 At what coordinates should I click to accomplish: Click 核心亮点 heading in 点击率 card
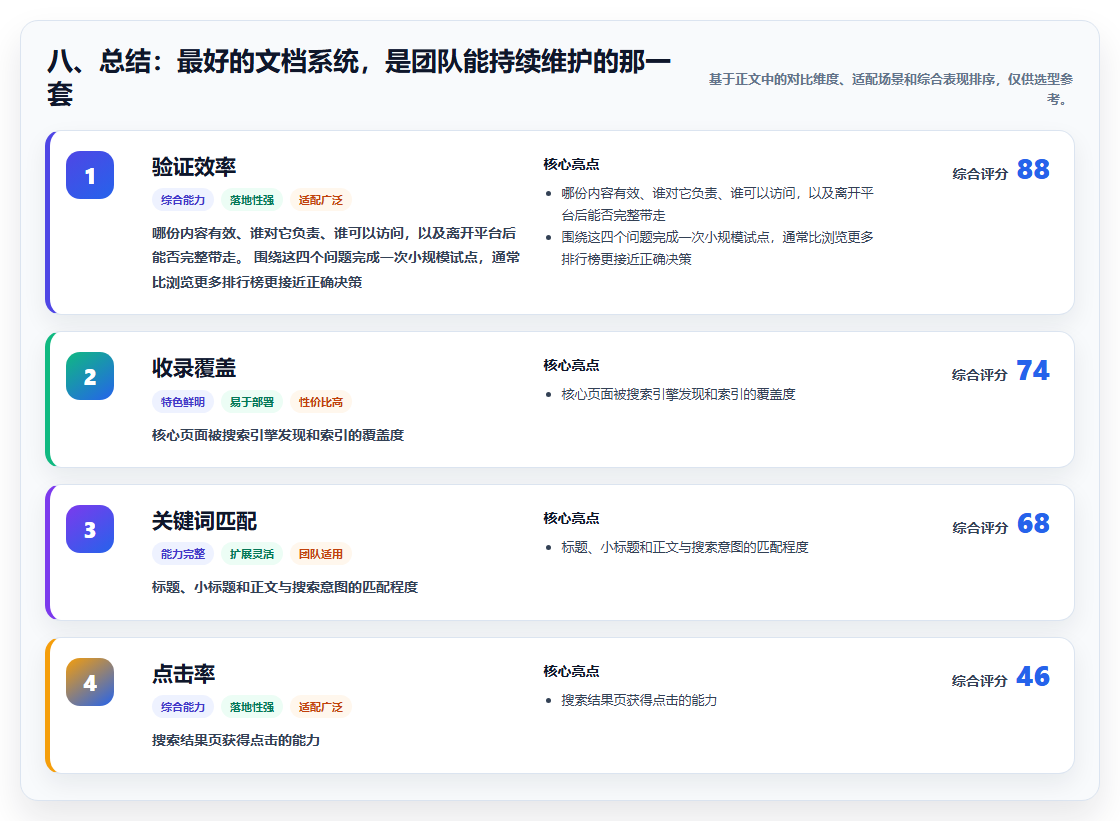point(571,671)
